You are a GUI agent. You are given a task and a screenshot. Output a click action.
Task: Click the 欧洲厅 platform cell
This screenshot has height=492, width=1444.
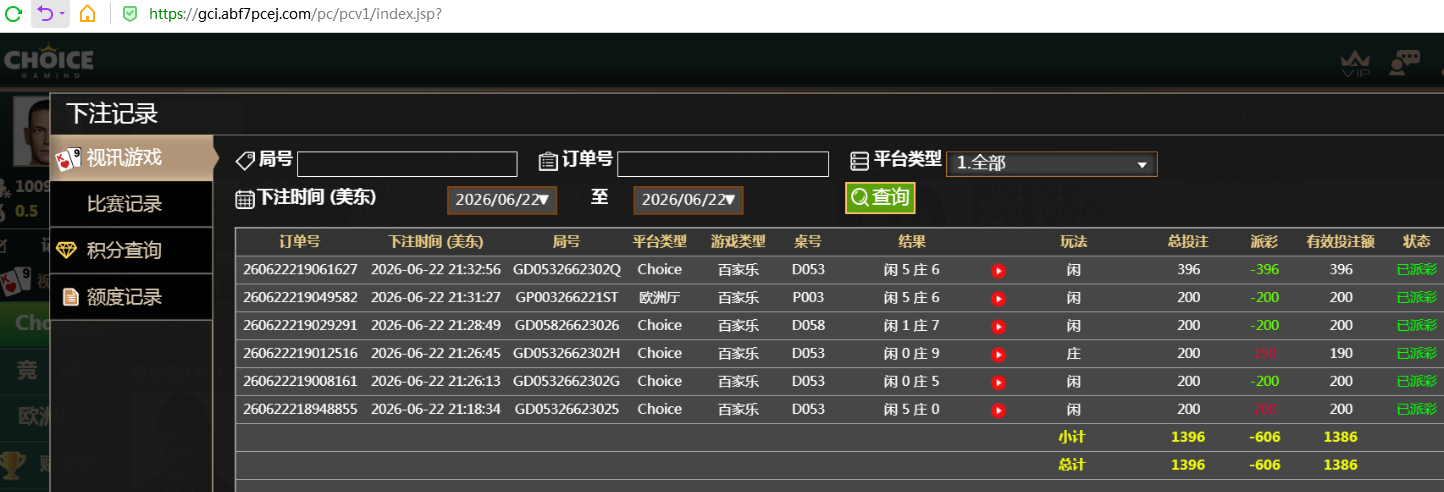pos(660,298)
